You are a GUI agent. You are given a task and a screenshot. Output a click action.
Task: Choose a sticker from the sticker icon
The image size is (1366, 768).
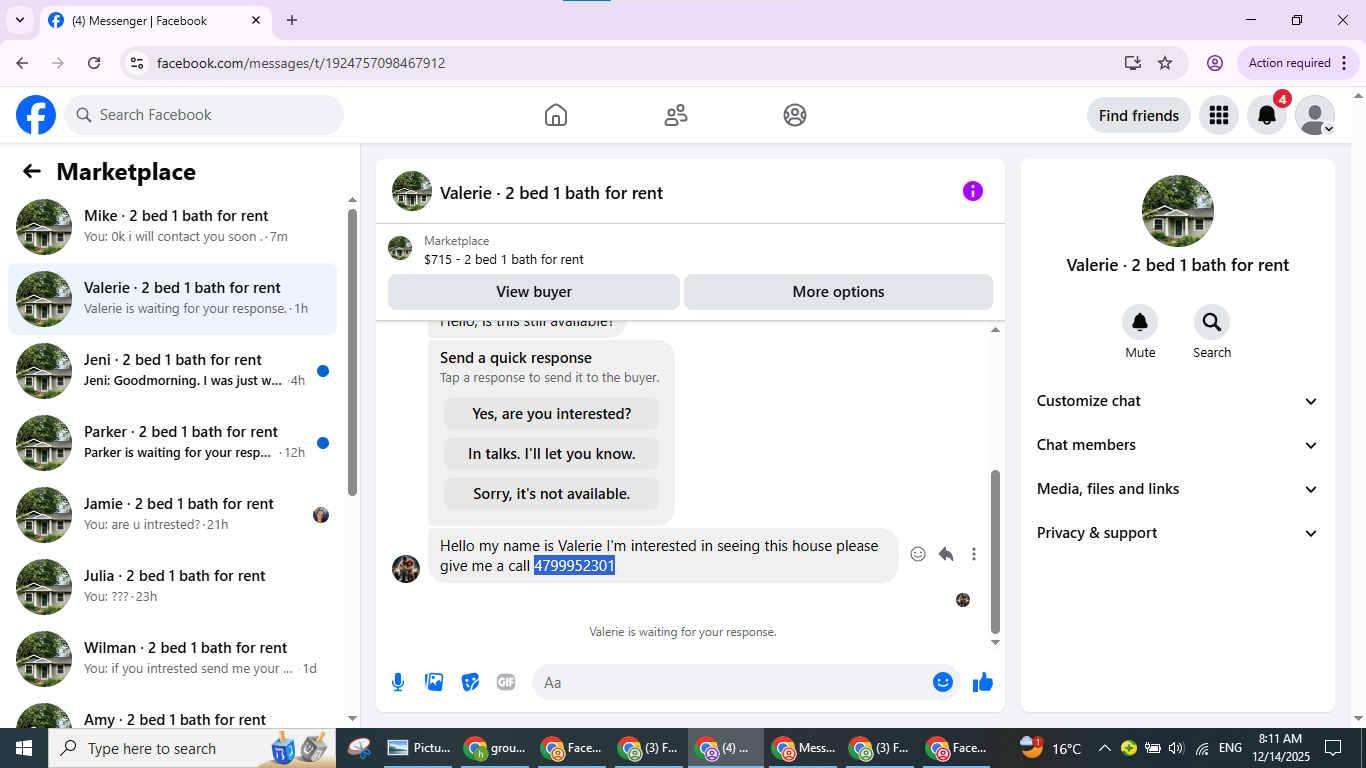coord(470,682)
